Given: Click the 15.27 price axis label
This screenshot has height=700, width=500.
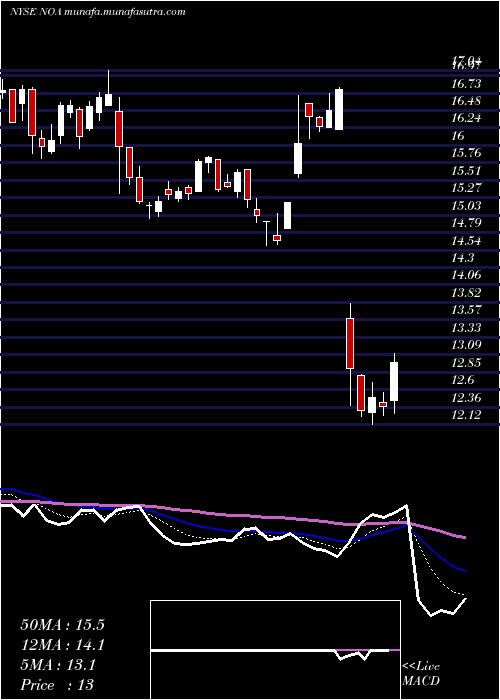Looking at the screenshot, I should coord(466,188).
